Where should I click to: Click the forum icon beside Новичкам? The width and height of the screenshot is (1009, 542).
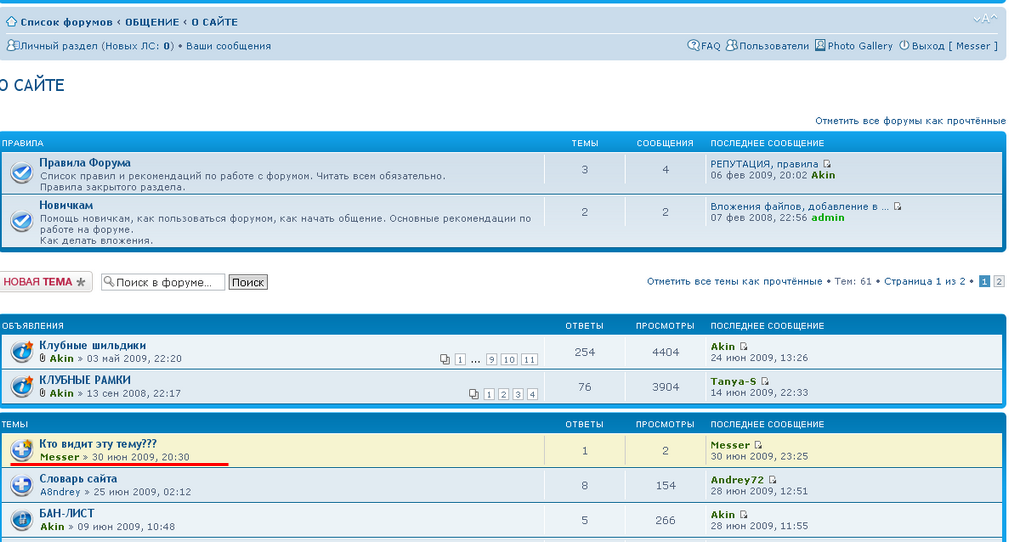(21, 221)
